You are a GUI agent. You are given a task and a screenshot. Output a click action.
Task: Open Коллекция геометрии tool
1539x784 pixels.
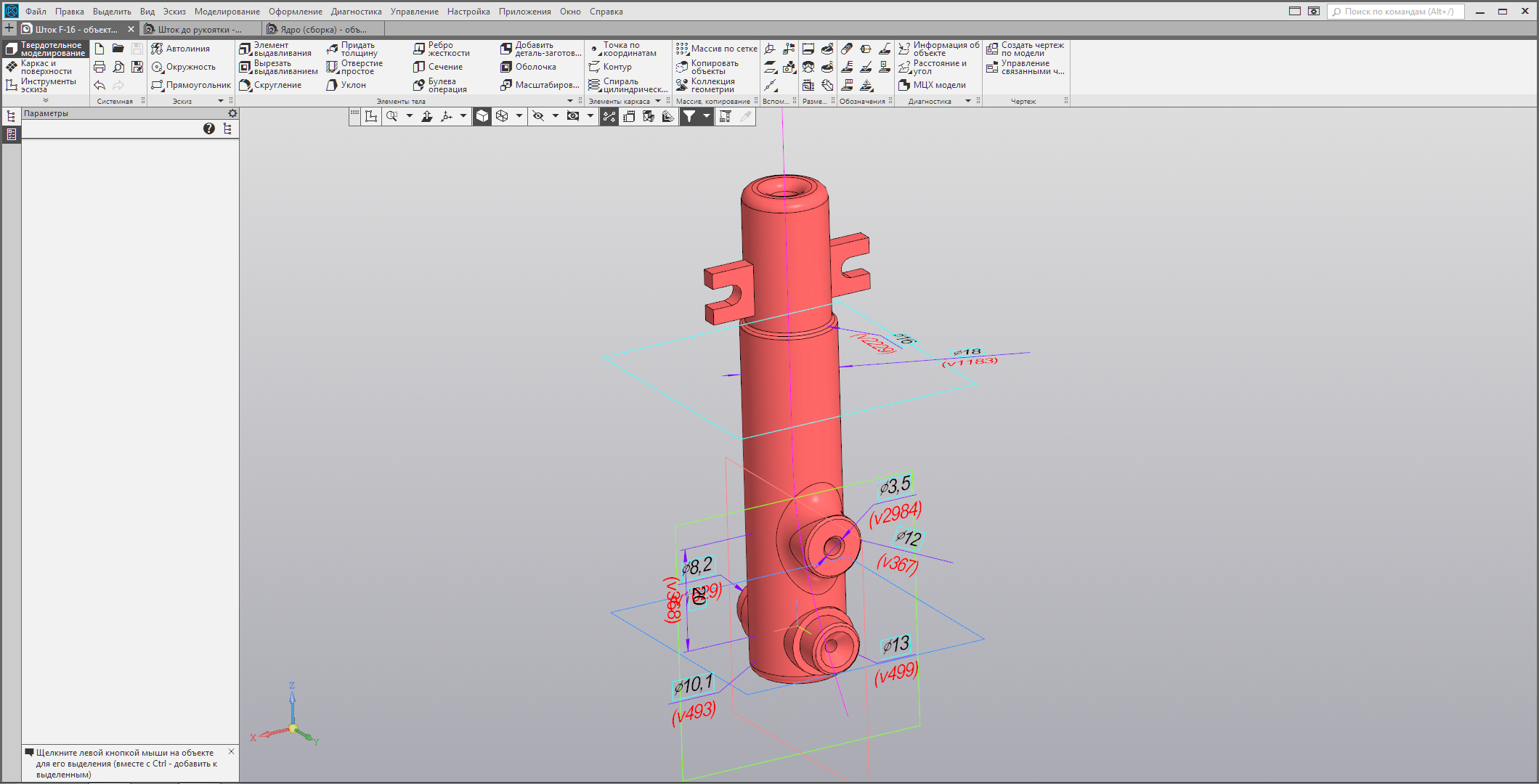[x=705, y=85]
